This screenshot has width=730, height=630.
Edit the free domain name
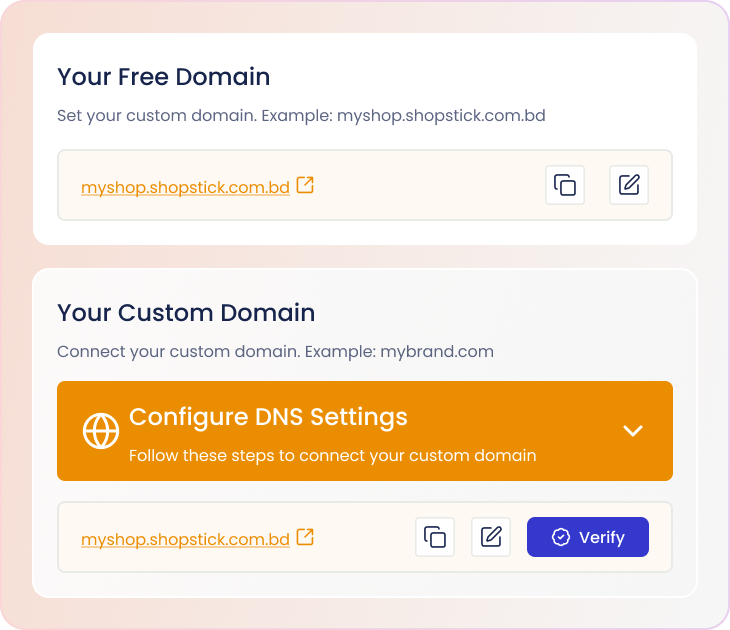(629, 185)
